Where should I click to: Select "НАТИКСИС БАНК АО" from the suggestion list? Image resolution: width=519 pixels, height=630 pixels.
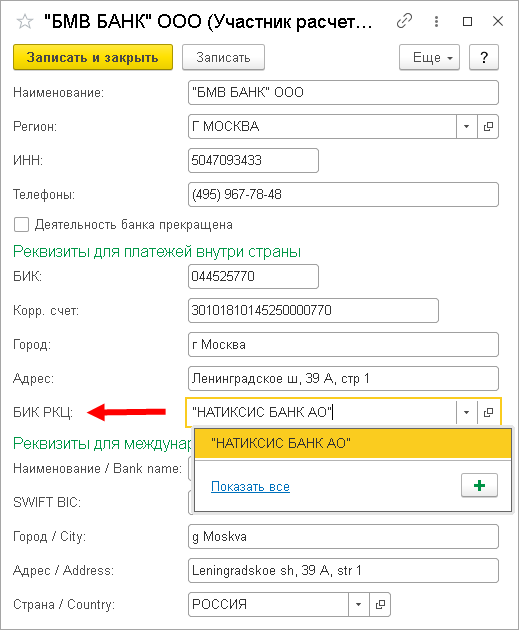tap(353, 443)
